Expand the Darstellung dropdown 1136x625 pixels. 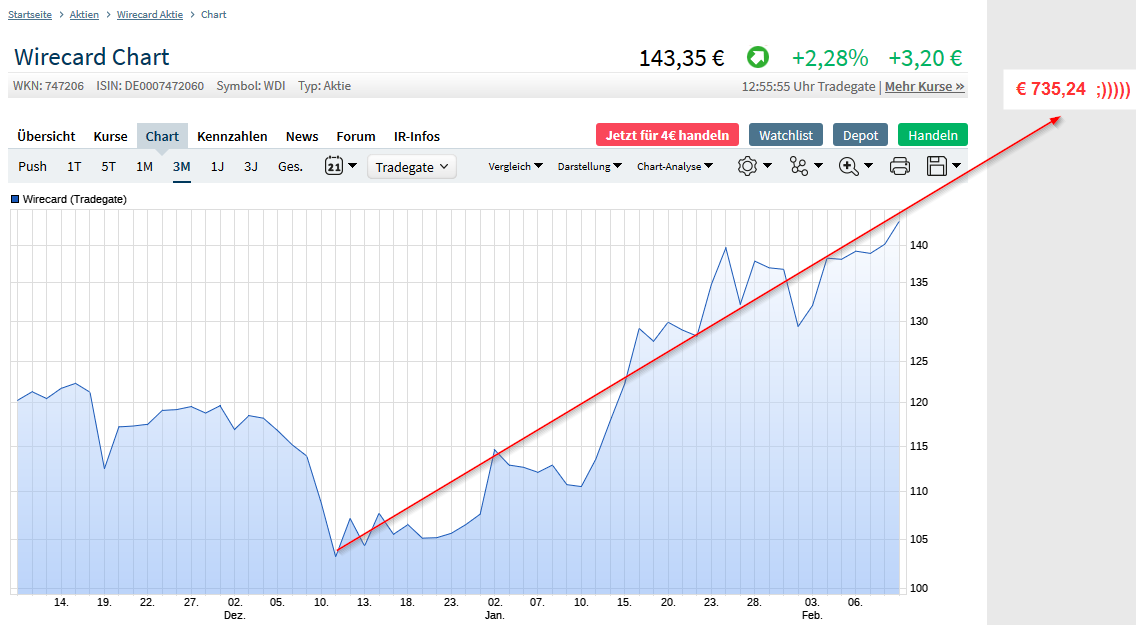pyautogui.click(x=586, y=166)
